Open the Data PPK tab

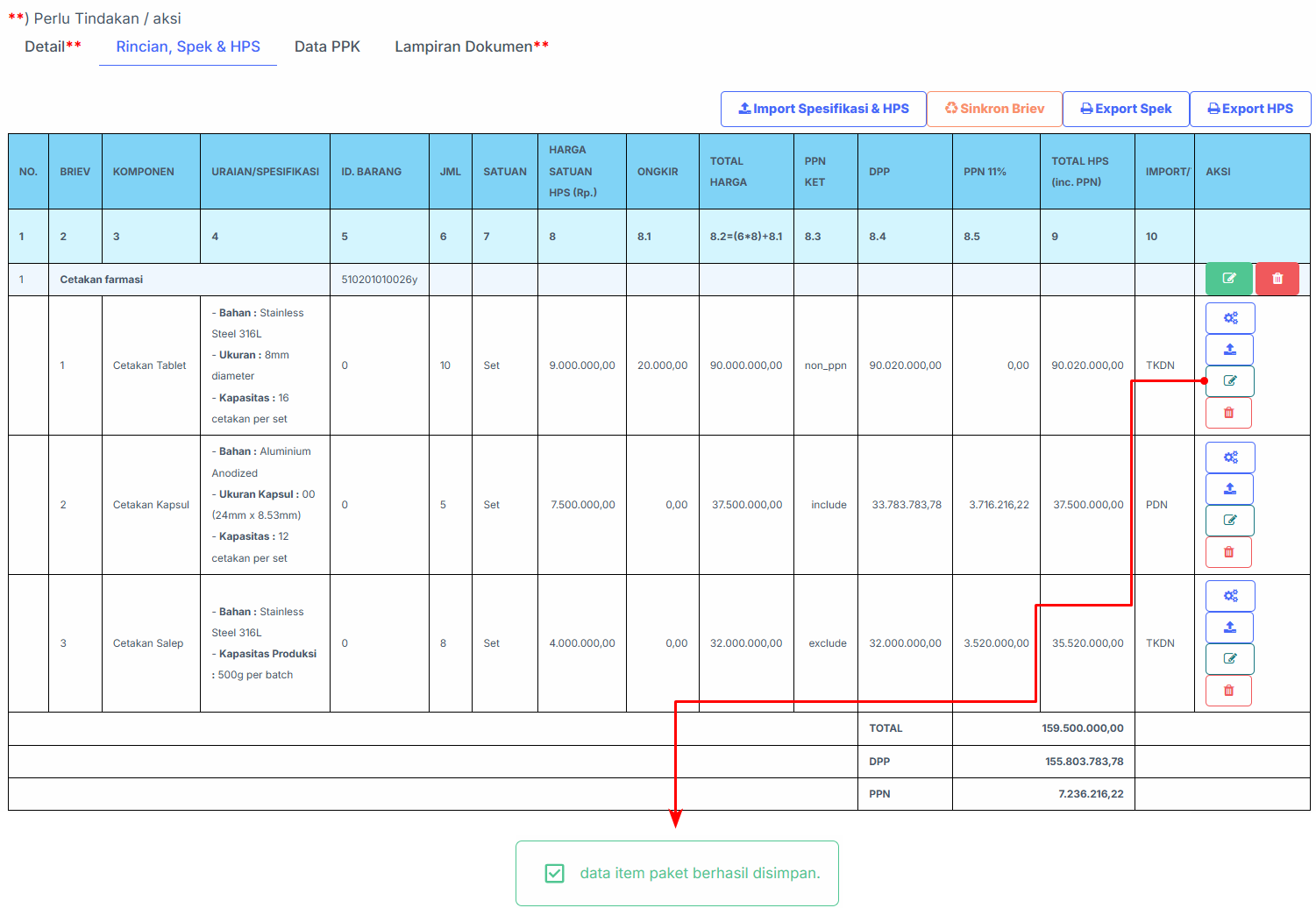[x=327, y=46]
